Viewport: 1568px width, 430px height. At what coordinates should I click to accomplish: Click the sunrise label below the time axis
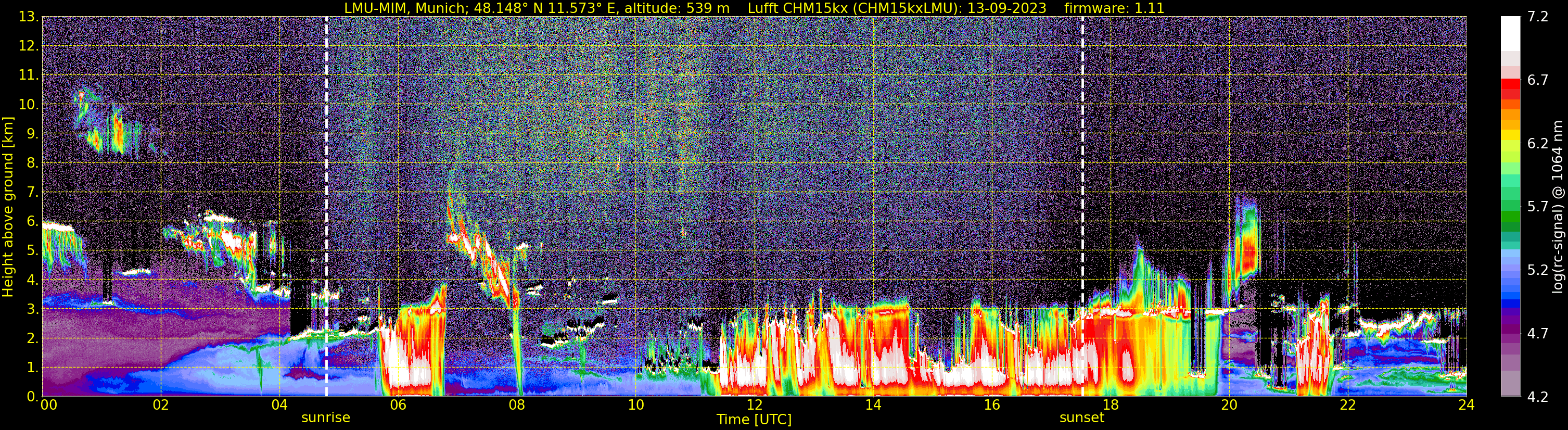point(326,417)
